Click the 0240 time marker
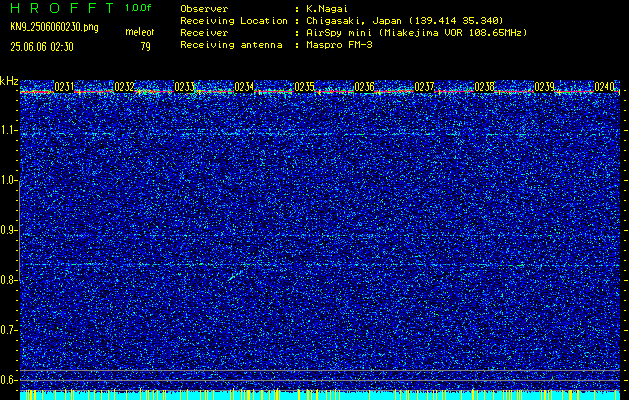Image resolution: width=629 pixels, height=400 pixels. 605,87
